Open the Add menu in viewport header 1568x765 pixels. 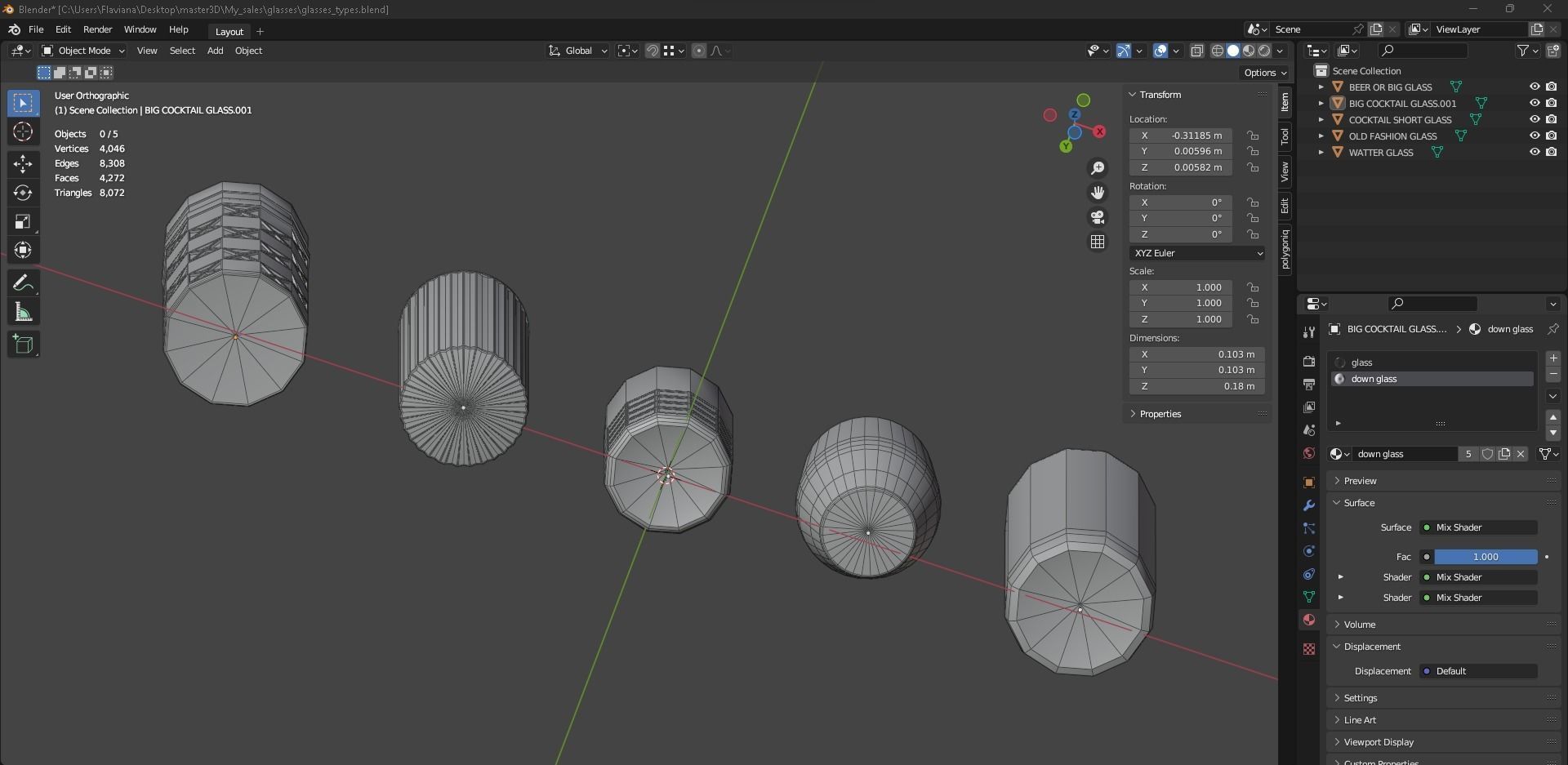click(x=215, y=51)
